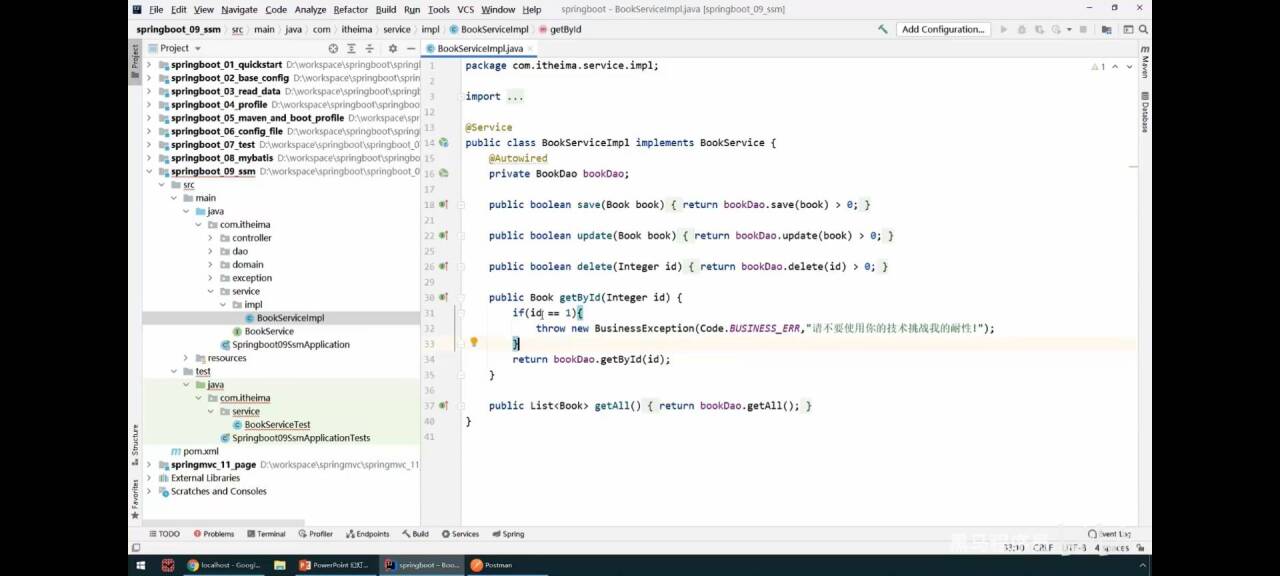
Task: Collapse springboot_09_ssm module
Action: (x=150, y=171)
